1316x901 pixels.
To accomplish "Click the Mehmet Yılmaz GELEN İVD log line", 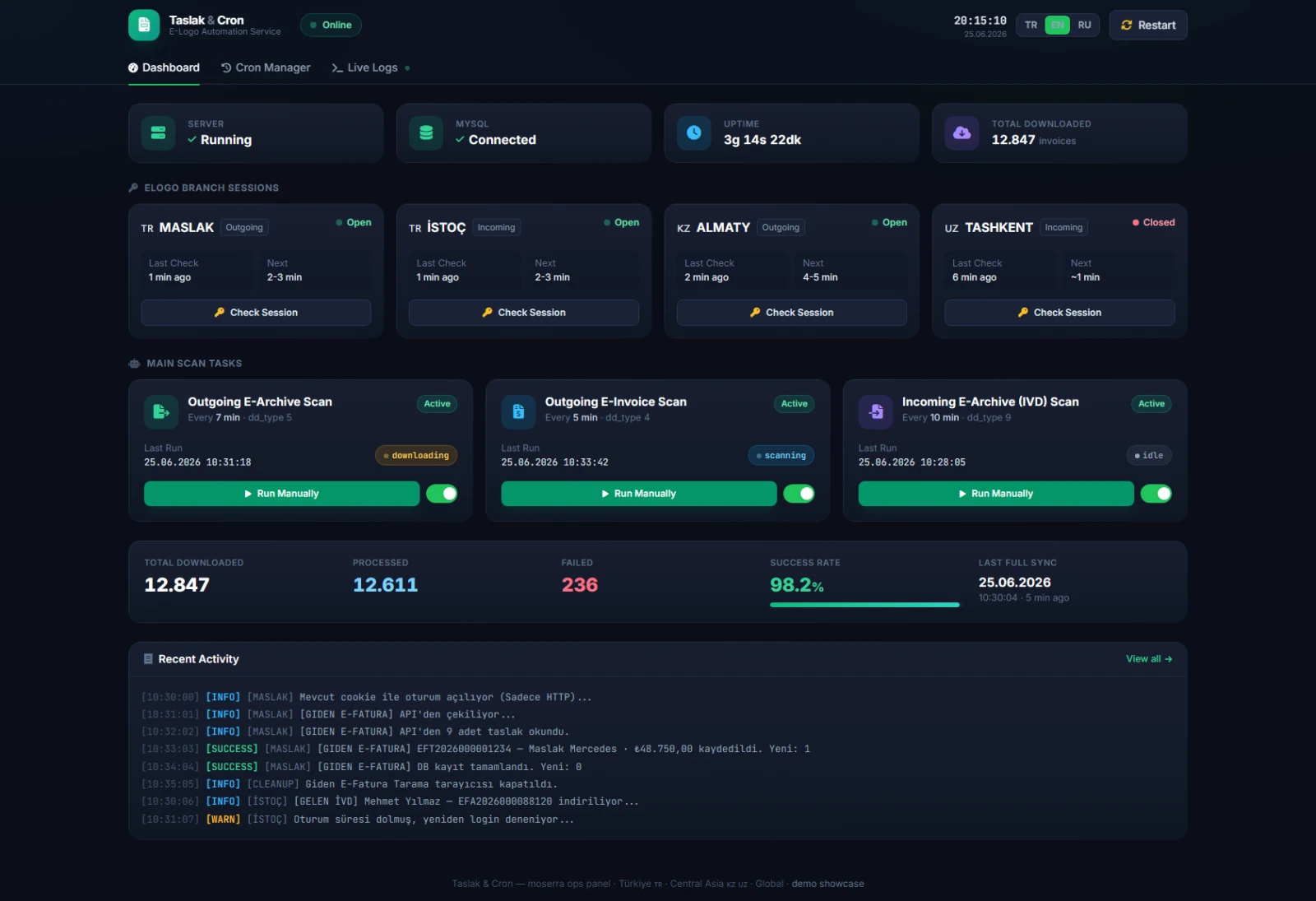I will (390, 802).
